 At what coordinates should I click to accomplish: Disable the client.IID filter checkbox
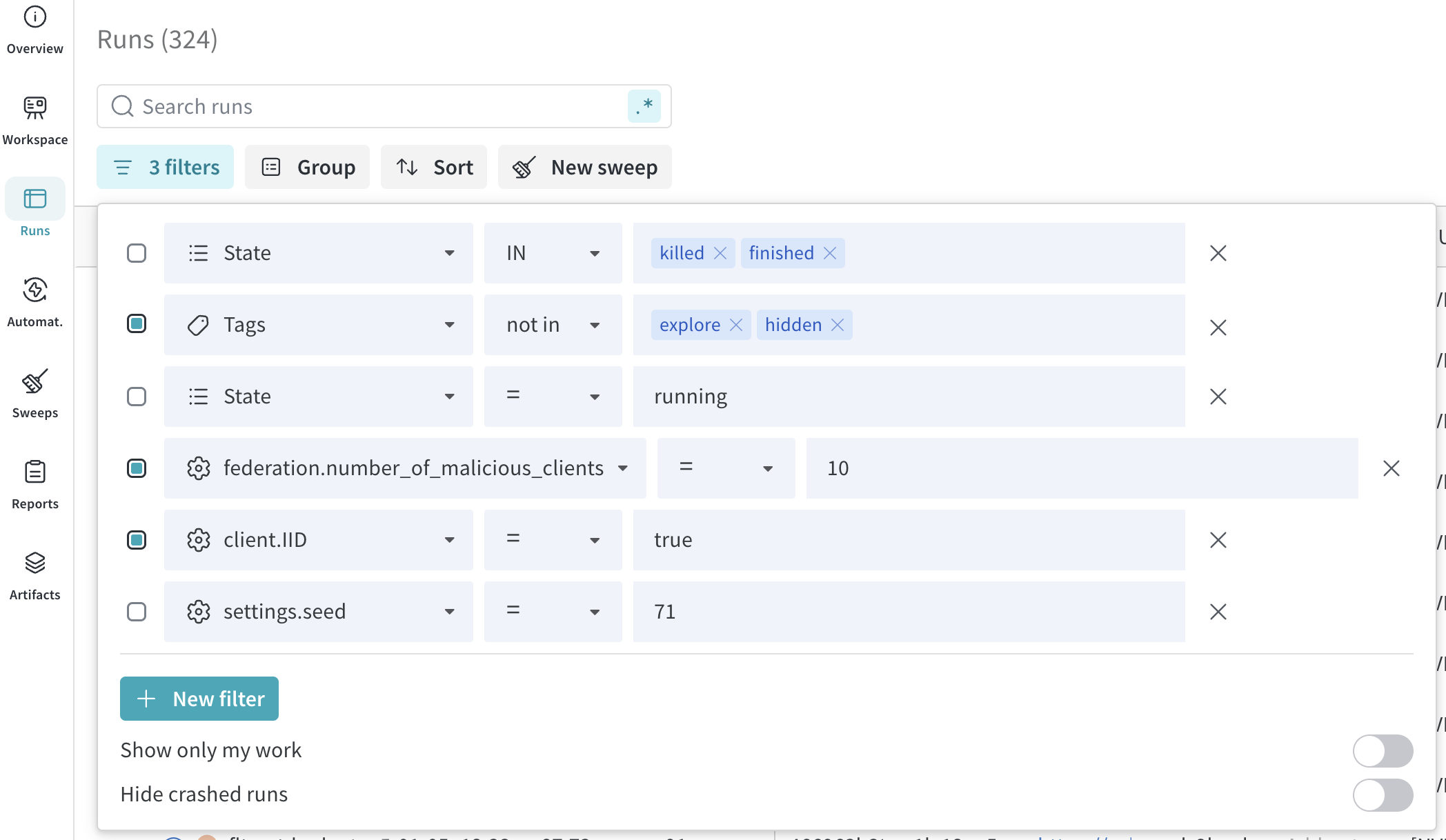pyautogui.click(x=137, y=540)
